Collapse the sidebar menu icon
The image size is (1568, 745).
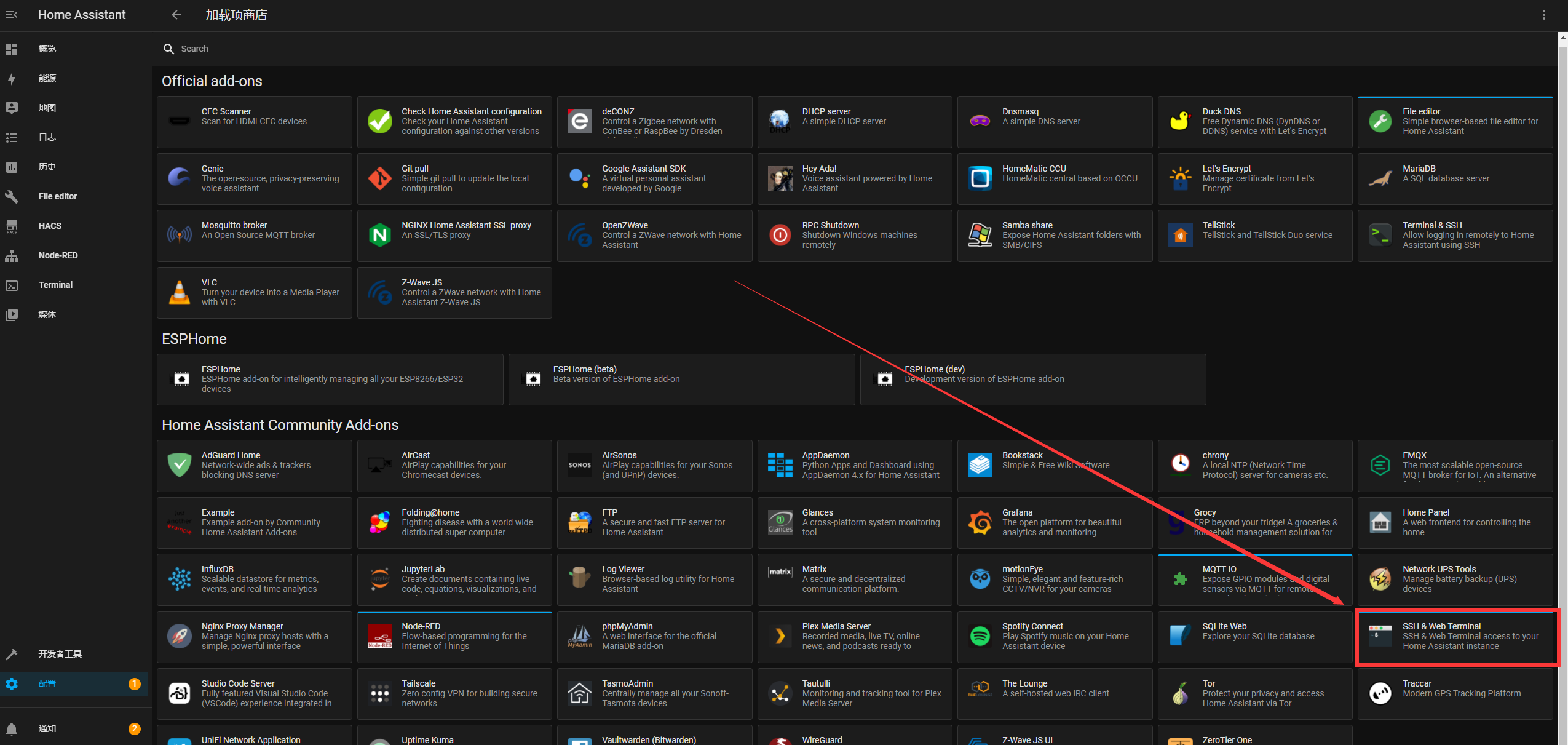12,15
